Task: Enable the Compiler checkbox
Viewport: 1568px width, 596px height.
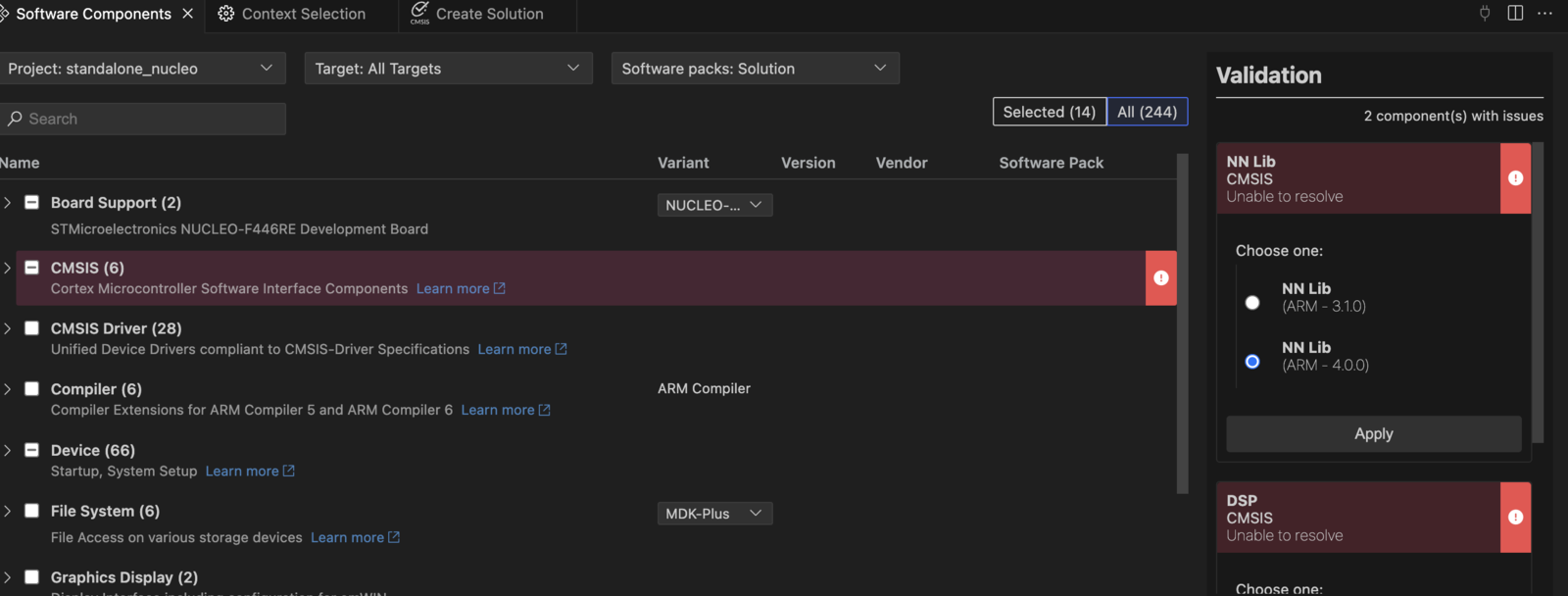Action: click(x=31, y=389)
